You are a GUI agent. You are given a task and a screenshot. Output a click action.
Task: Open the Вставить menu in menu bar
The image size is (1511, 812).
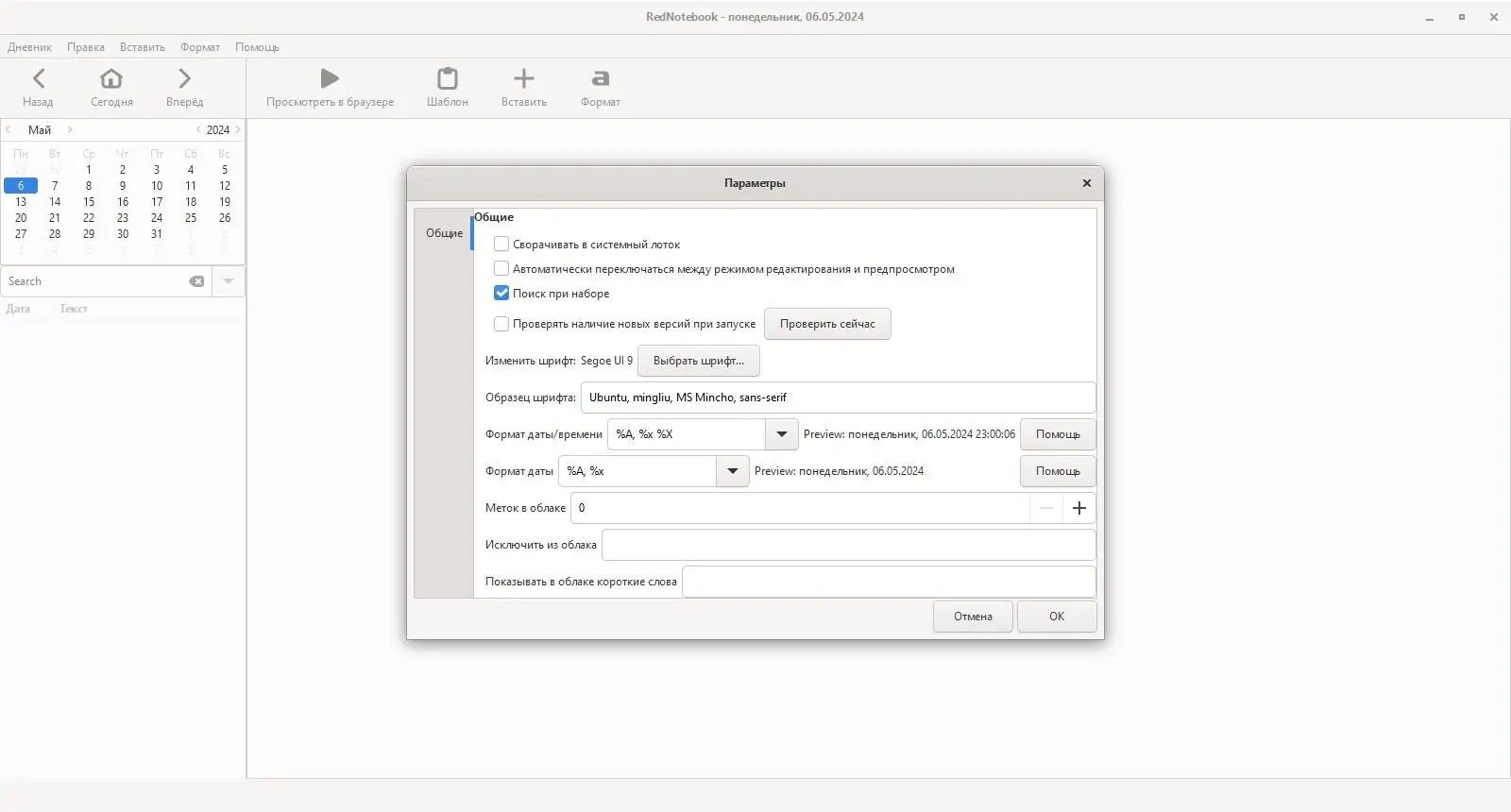[x=143, y=47]
